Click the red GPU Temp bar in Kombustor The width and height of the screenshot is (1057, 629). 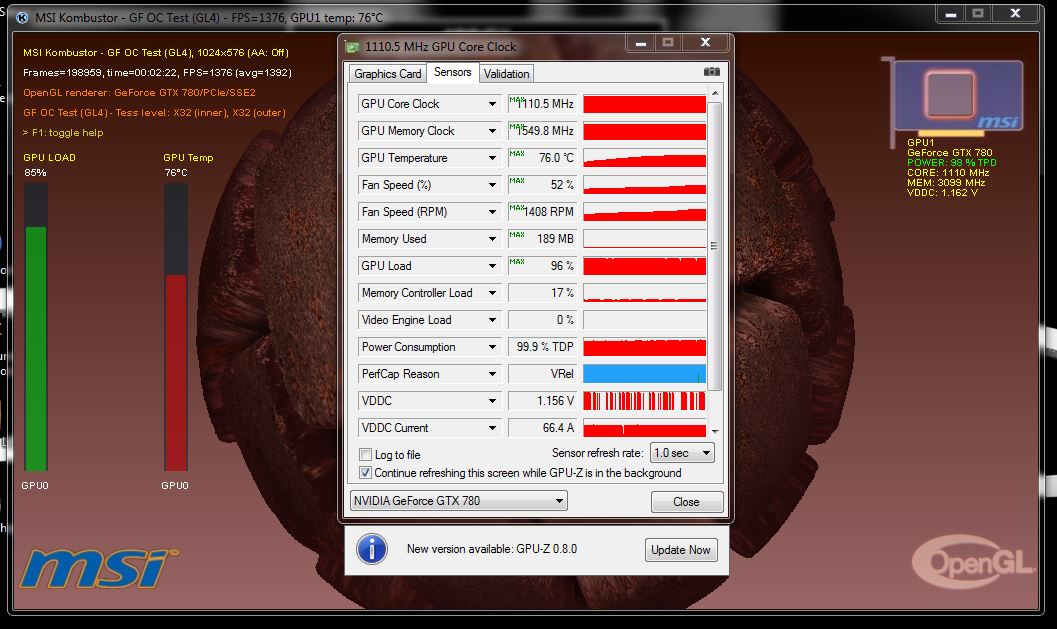click(x=176, y=372)
